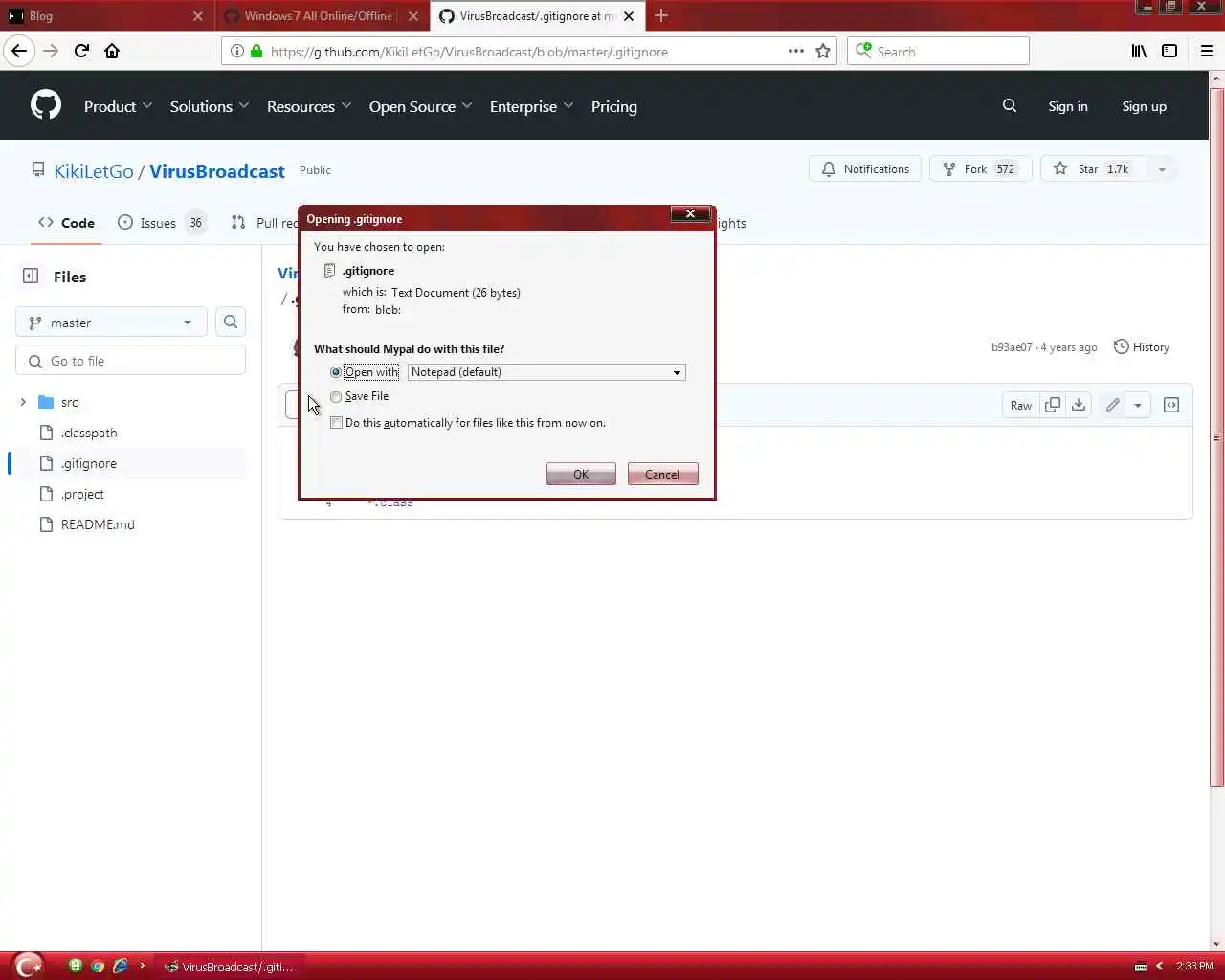This screenshot has height=980, width=1225.
Task: Open more edit options dropdown arrow
Action: click(1138, 405)
